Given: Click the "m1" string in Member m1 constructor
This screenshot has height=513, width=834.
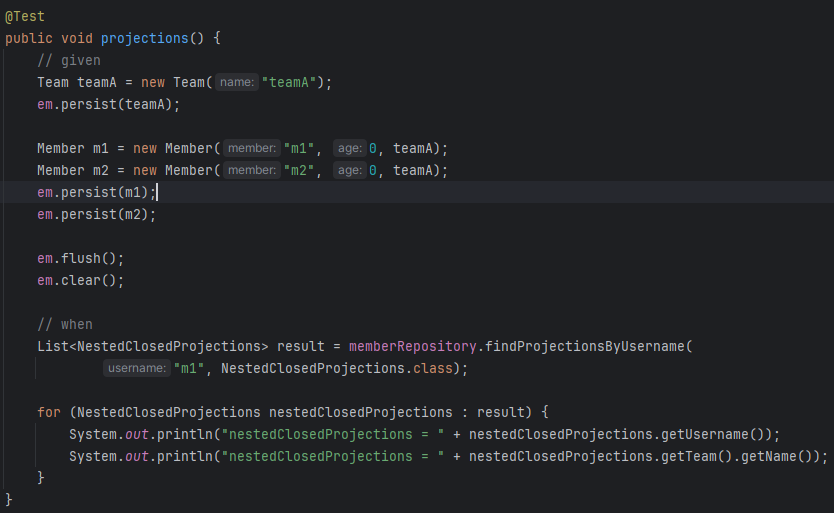Looking at the screenshot, I should click(299, 148).
